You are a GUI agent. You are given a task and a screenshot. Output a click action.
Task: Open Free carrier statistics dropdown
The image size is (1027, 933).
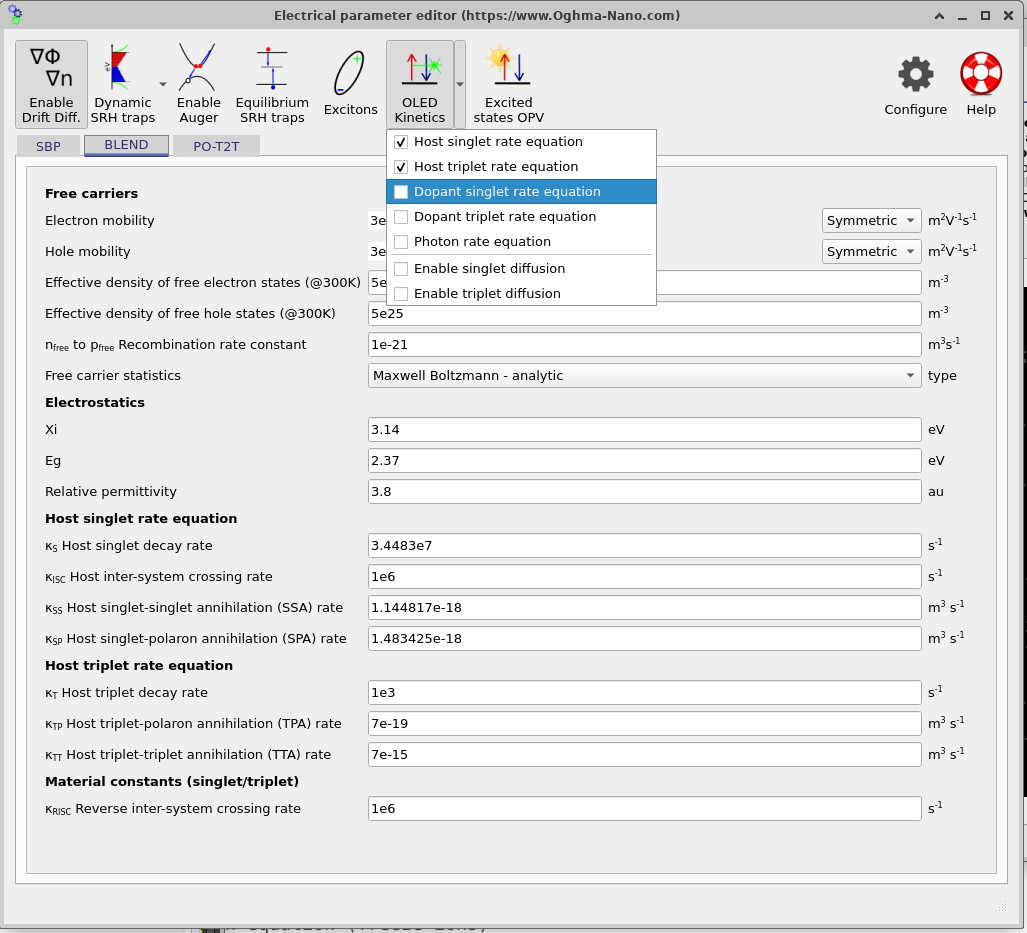click(644, 375)
